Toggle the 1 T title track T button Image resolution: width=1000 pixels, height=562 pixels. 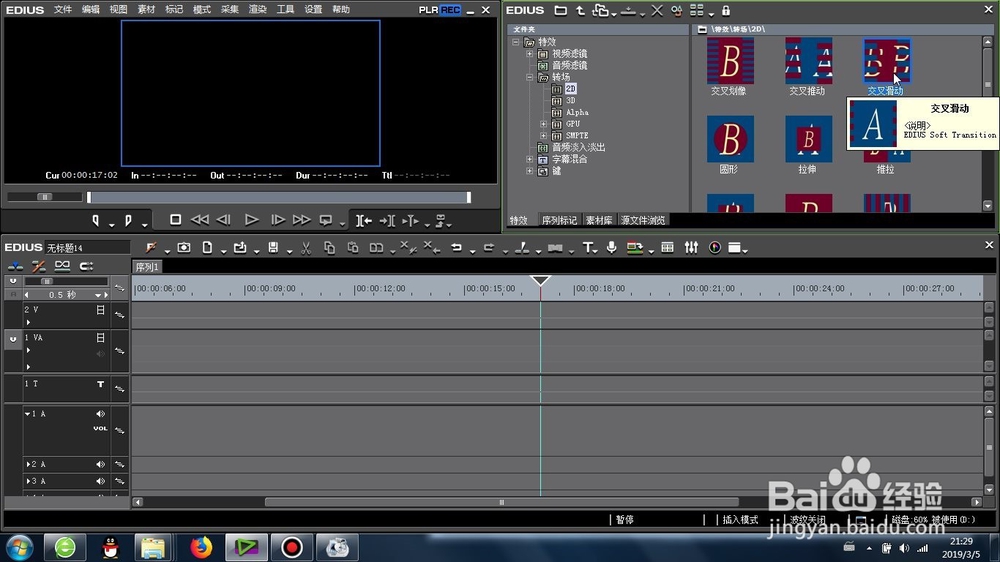100,384
